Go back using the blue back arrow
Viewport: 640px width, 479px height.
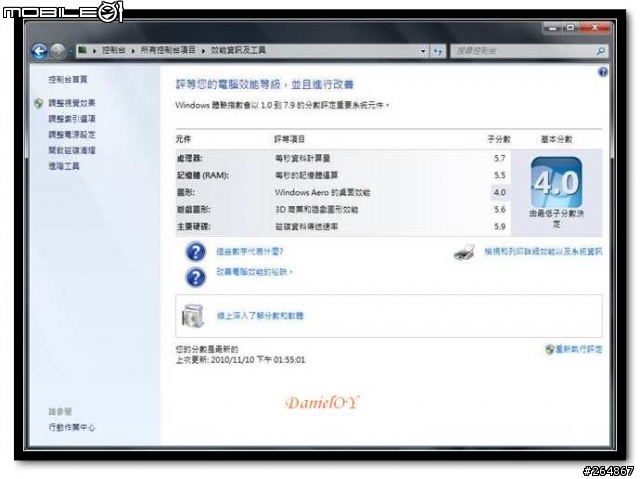click(40, 51)
